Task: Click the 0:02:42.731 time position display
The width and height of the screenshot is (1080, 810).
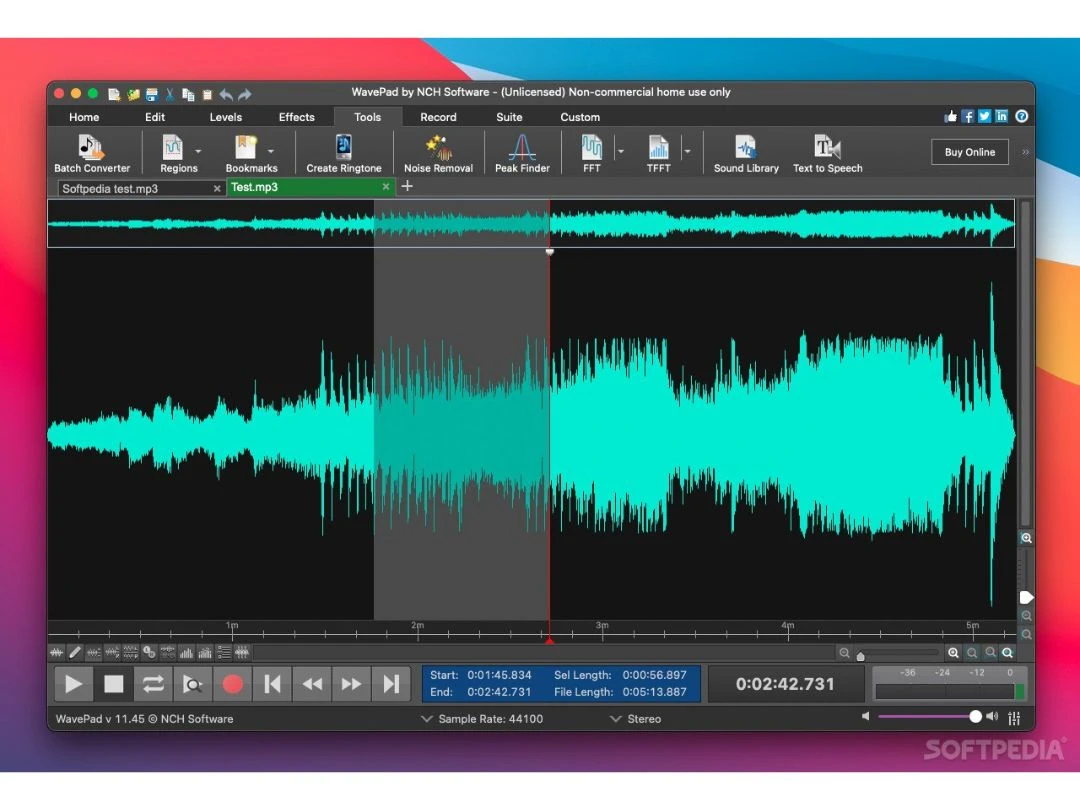Action: pos(785,684)
